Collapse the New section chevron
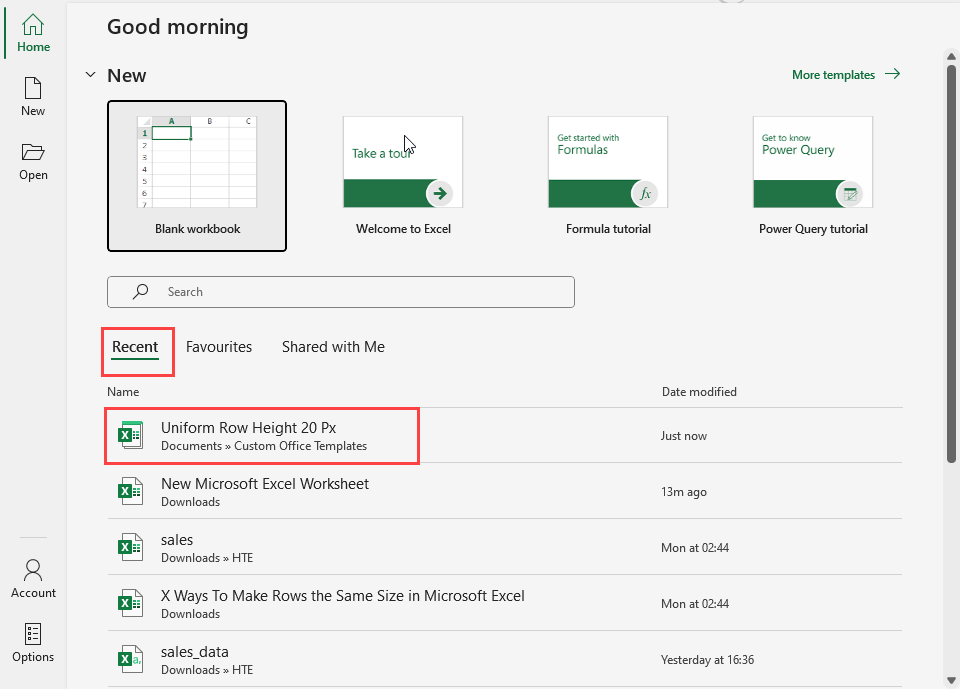Viewport: 960px width, 689px height. point(91,75)
